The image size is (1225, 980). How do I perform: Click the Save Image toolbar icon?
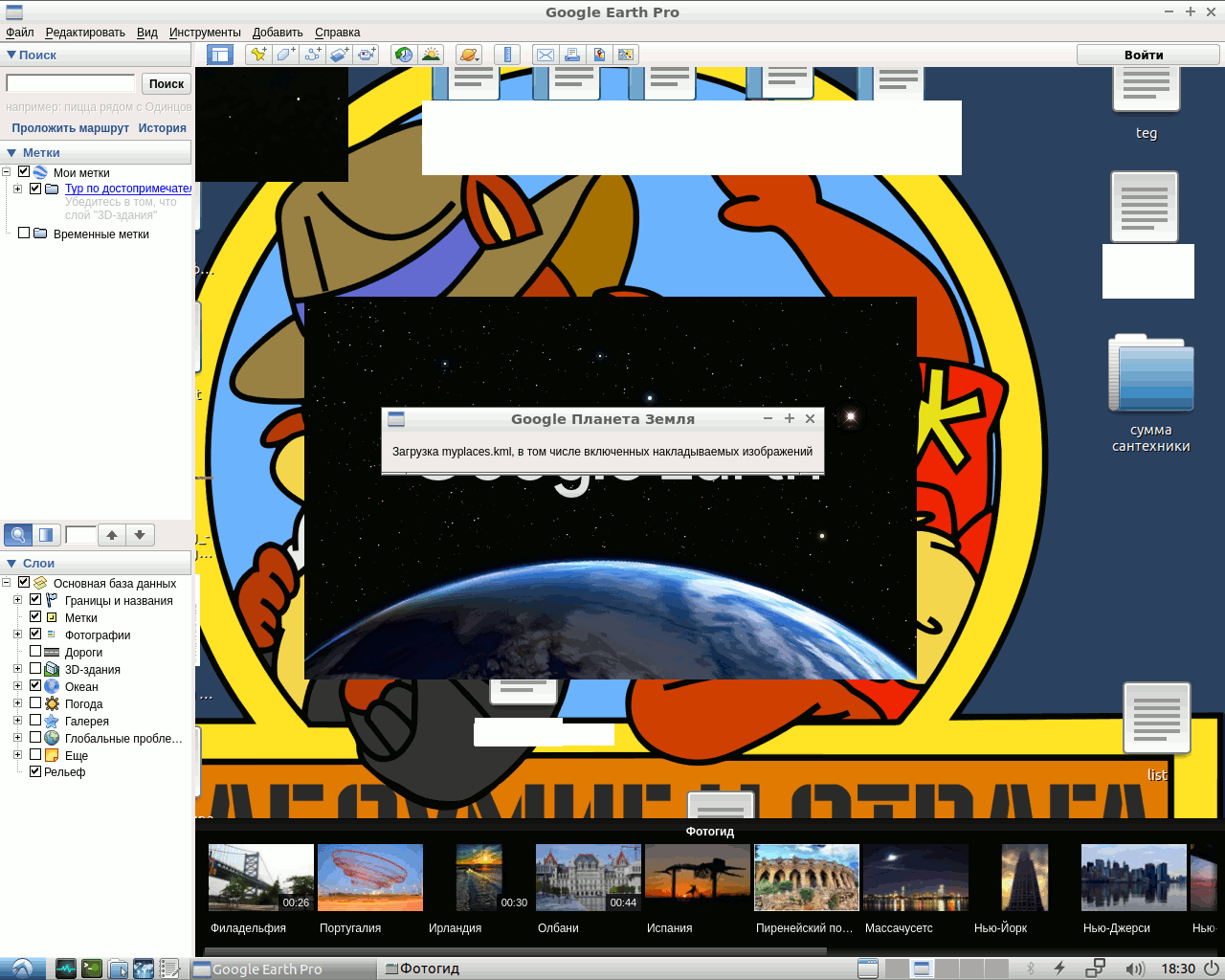(x=599, y=55)
